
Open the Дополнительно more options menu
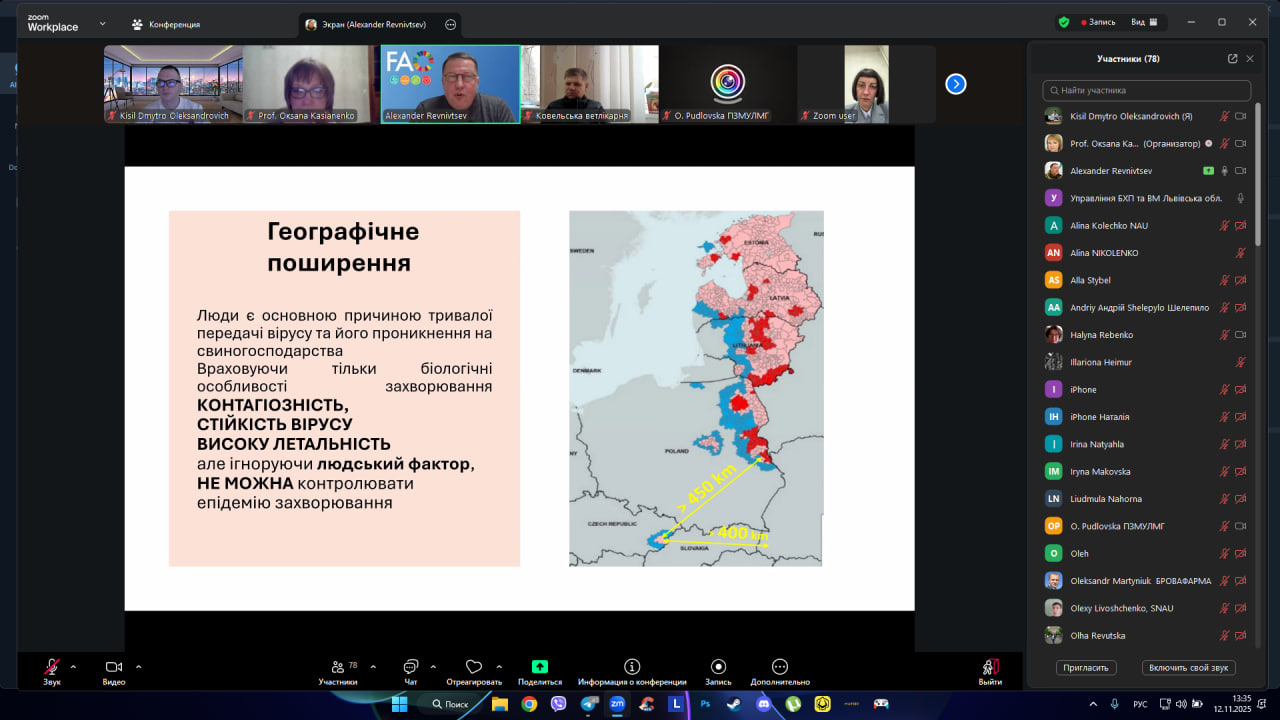point(780,667)
